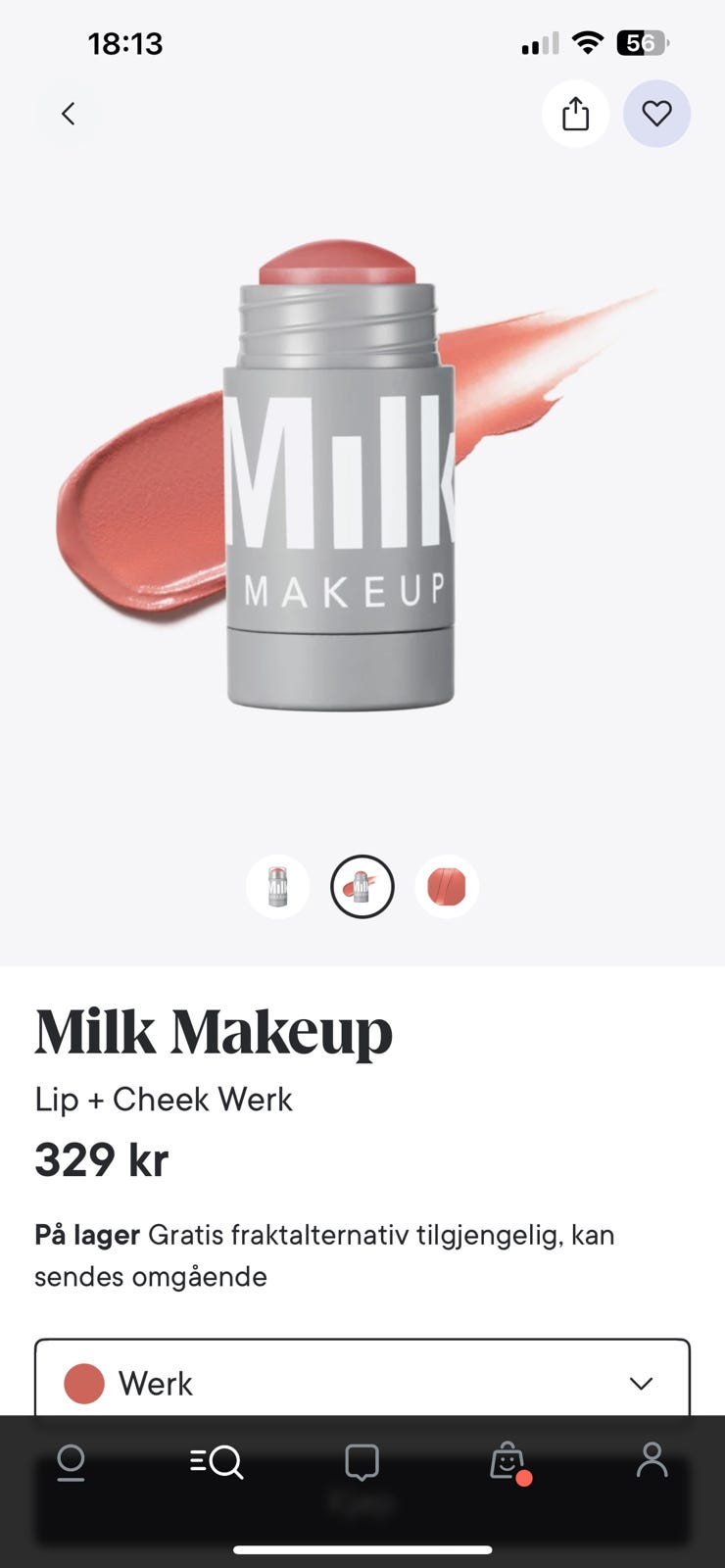This screenshot has height=1568, width=725.
Task: Select first product image thumbnail
Action: pyautogui.click(x=277, y=887)
